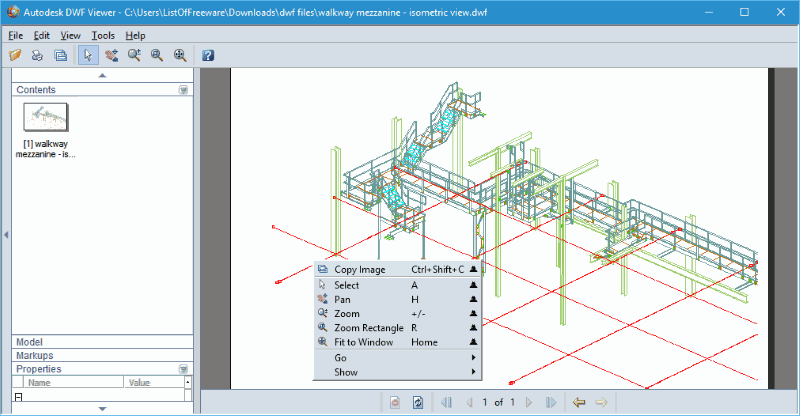Go to the previous page
Image resolution: width=800 pixels, height=416 pixels.
tap(469, 402)
